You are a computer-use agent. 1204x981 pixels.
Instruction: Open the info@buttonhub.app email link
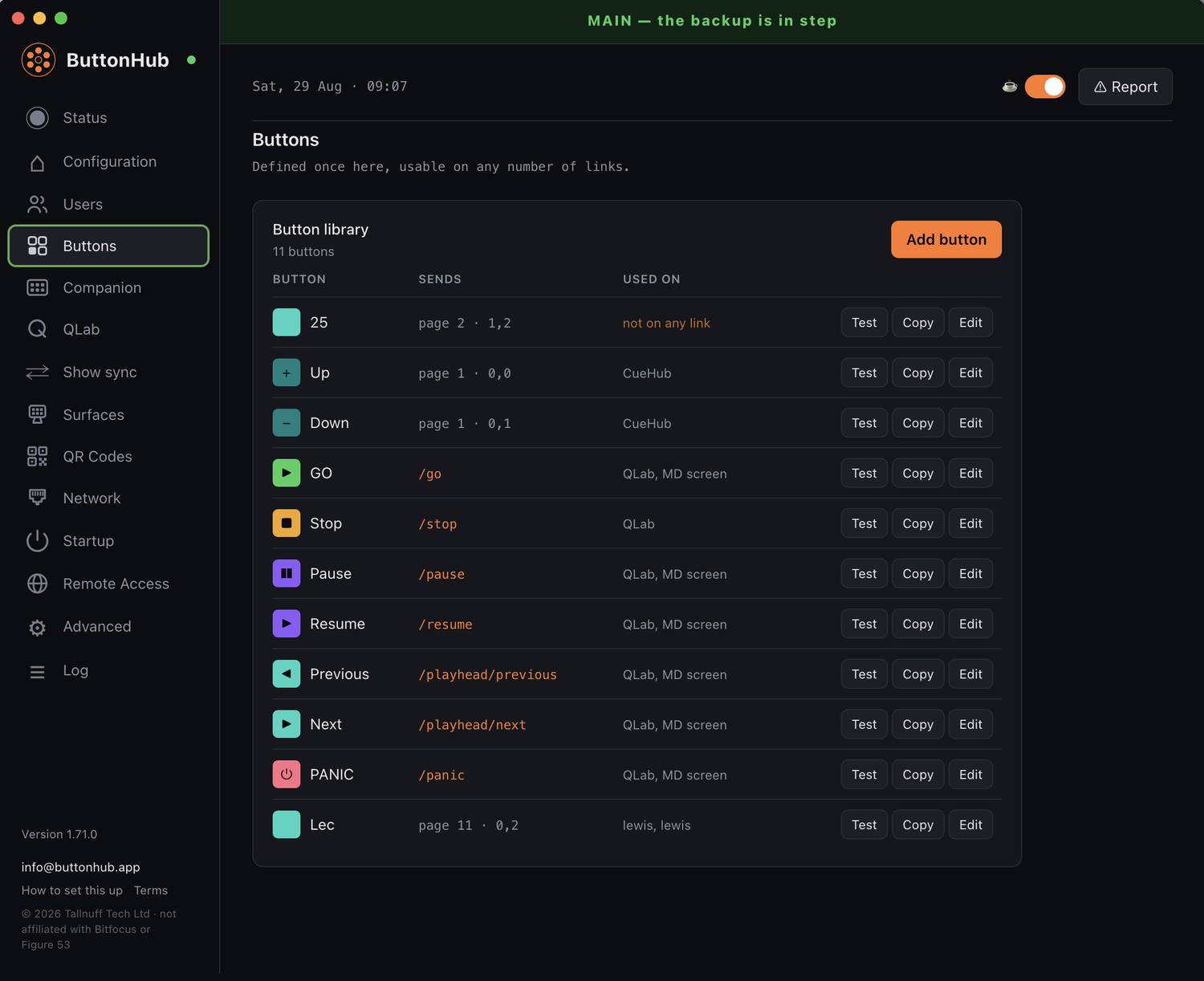coord(80,867)
